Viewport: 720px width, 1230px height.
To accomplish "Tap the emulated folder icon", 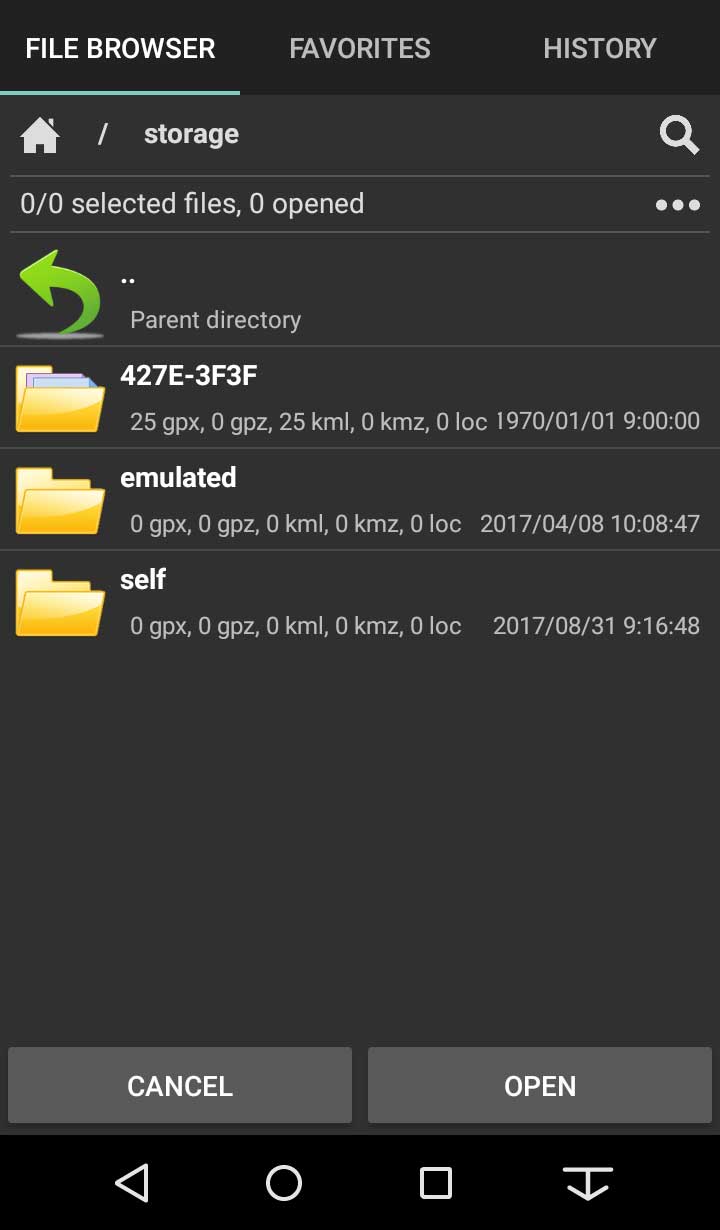I will tap(60, 501).
